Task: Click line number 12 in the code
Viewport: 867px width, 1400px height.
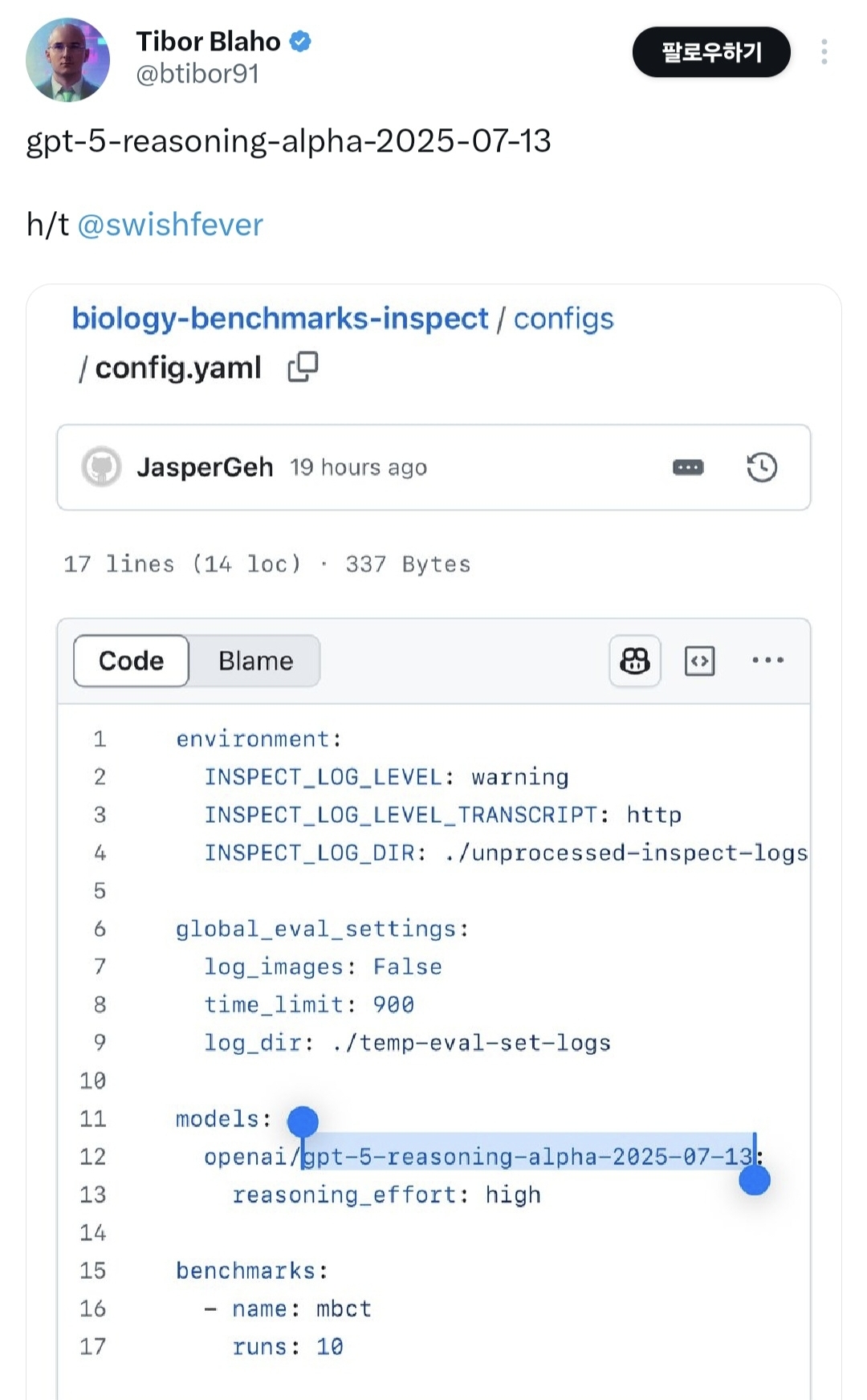Action: coord(93,1157)
